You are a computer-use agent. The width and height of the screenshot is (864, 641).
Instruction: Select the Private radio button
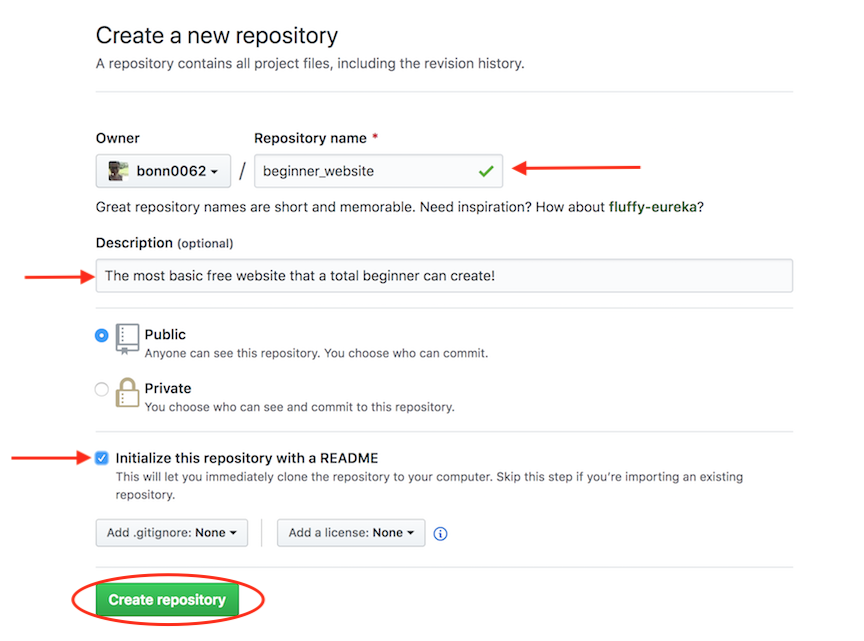point(102,390)
